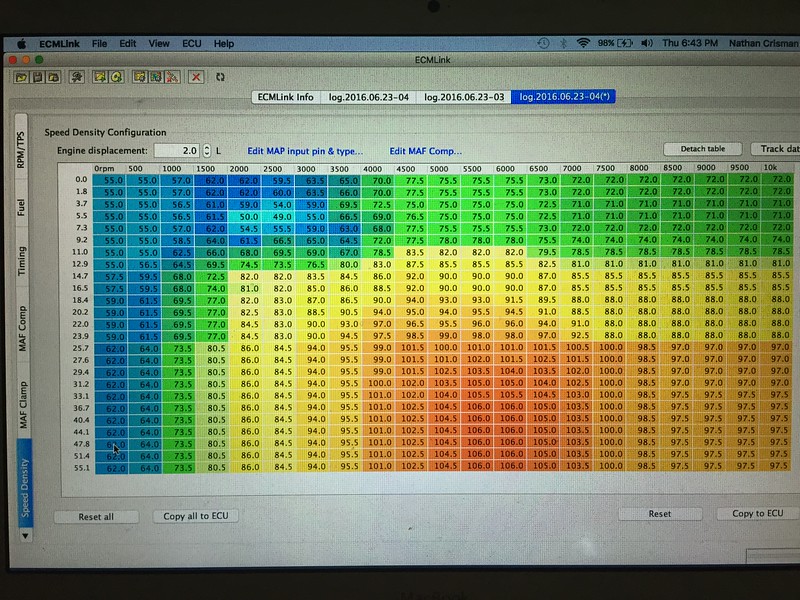Click the yellow circular disc toolbar icon
The image size is (800, 600).
pyautogui.click(x=116, y=77)
